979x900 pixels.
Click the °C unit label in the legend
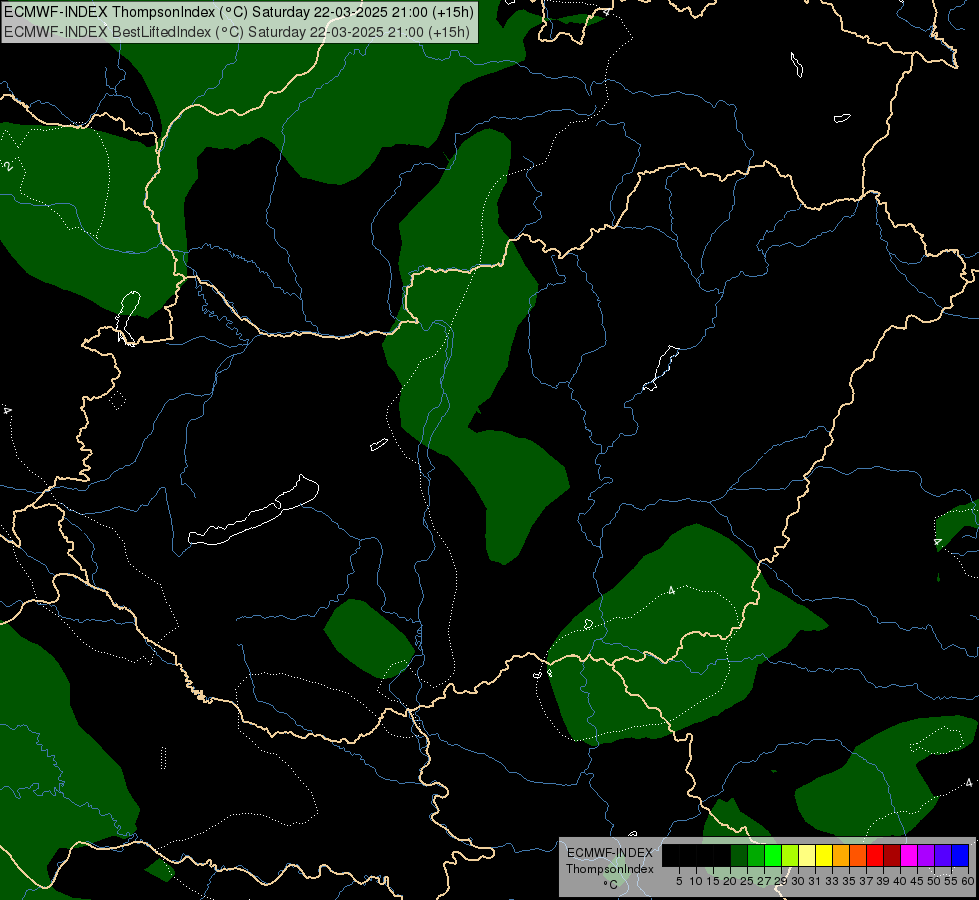coord(610,884)
